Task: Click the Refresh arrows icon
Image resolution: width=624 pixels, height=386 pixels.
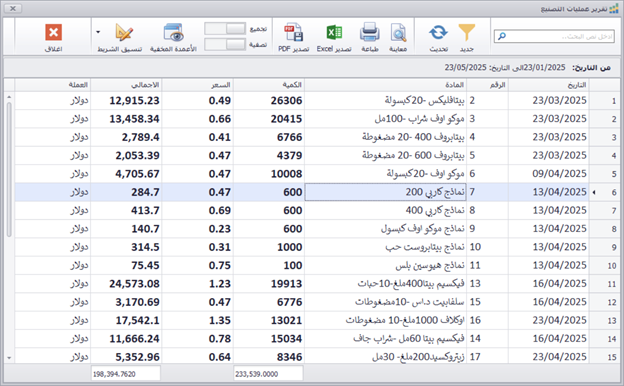Action: click(438, 33)
